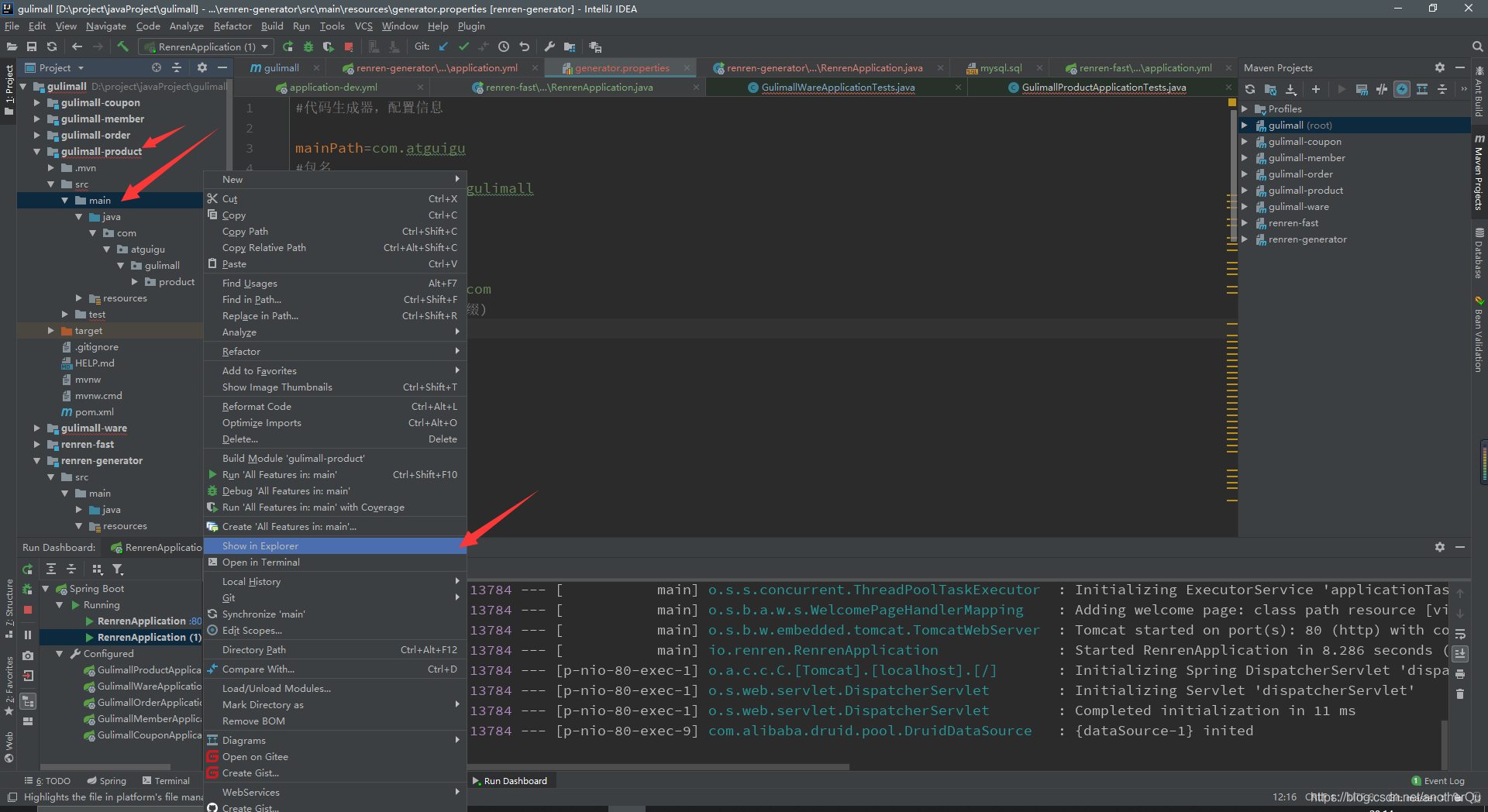The width and height of the screenshot is (1488, 812).
Task: Collapse Configured node in Run Dashboard
Action: click(x=60, y=654)
